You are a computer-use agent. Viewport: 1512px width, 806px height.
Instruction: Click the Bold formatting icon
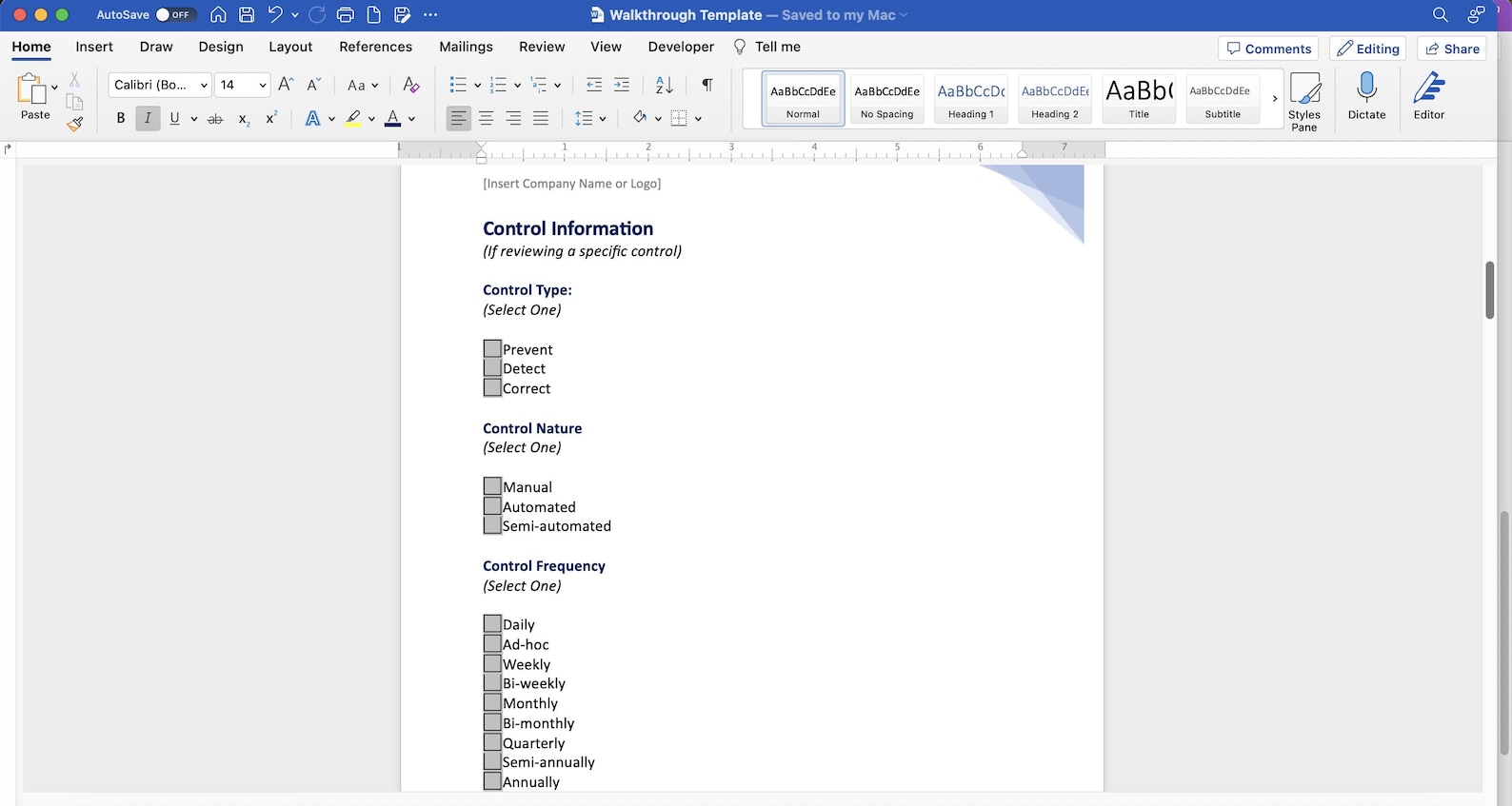(x=120, y=119)
